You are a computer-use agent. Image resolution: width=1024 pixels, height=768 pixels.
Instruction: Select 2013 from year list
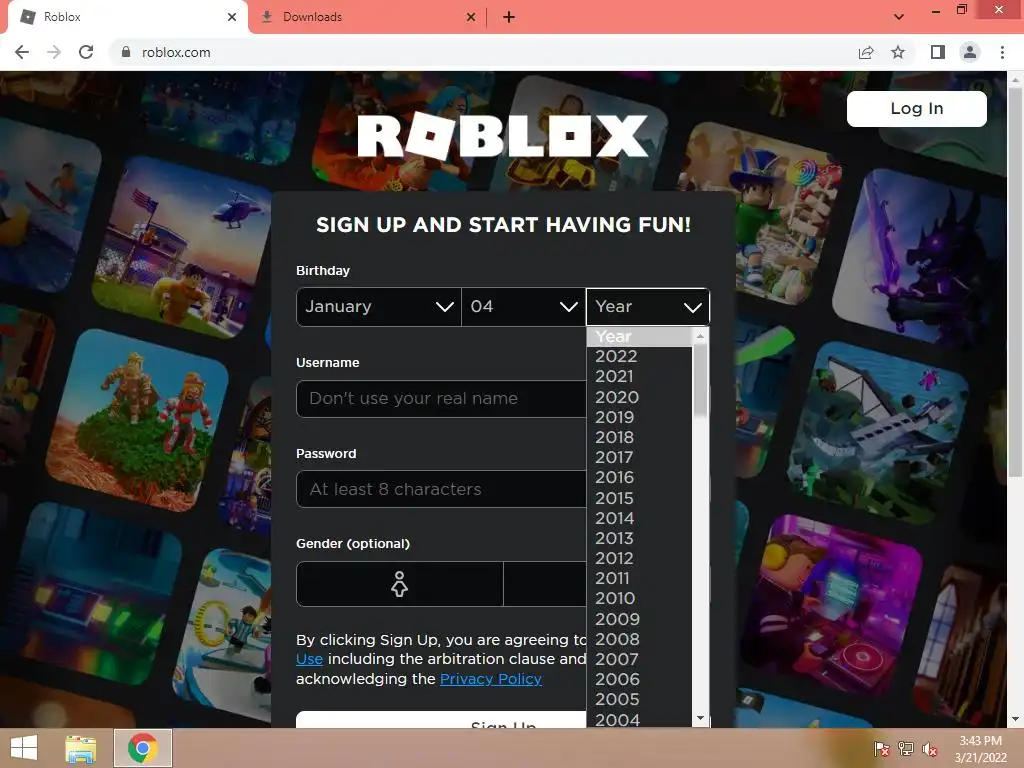(x=639, y=538)
